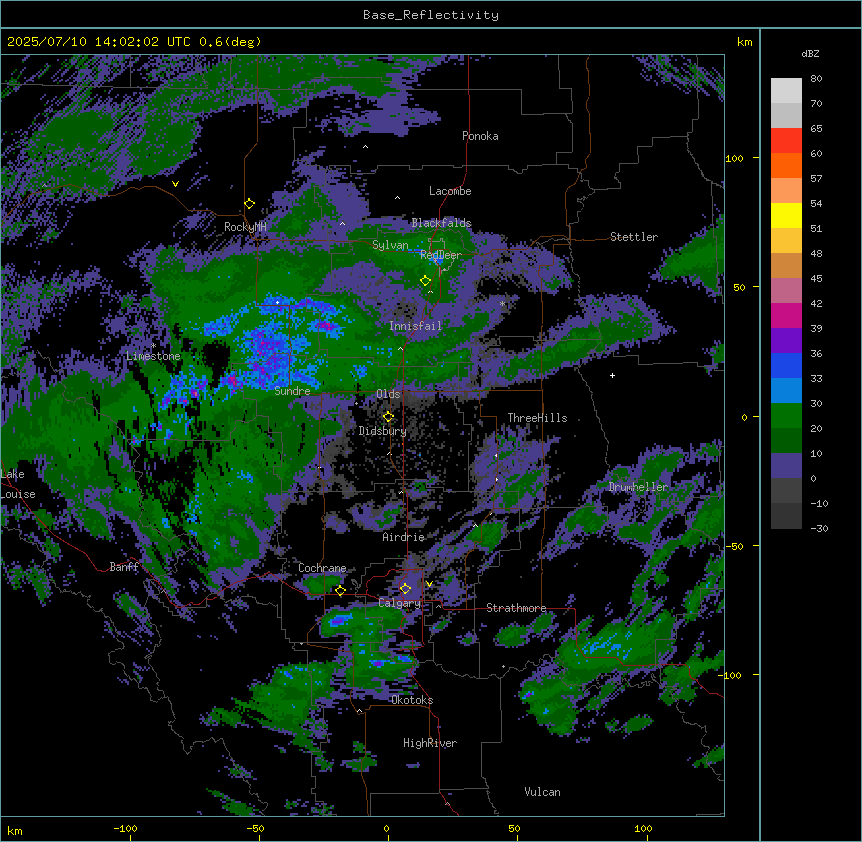Click the Okotoks label
The image size is (862, 842).
tap(412, 700)
